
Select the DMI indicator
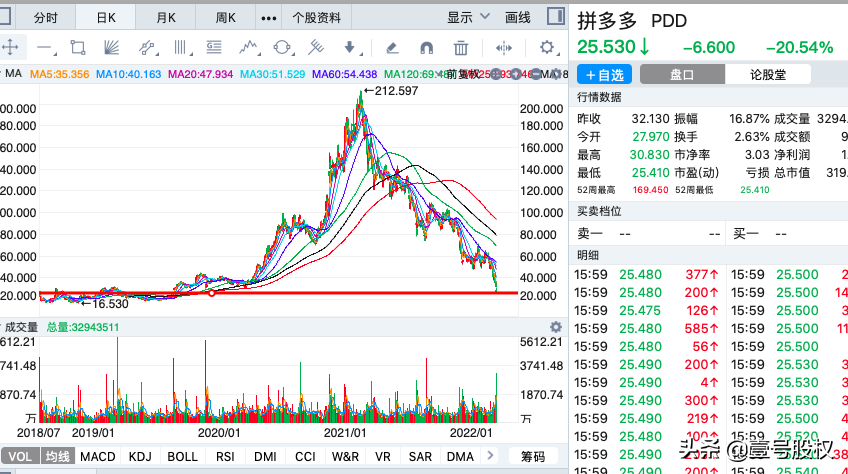click(x=265, y=456)
